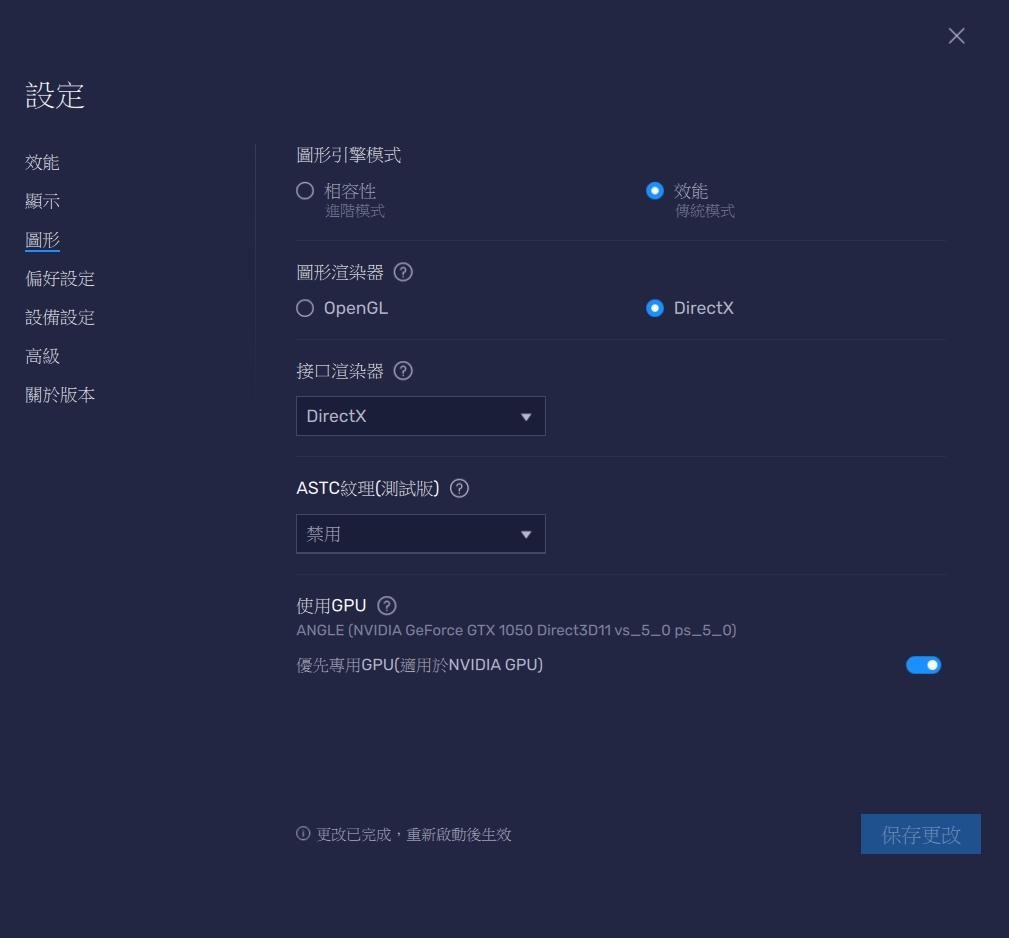Open the 接口渲染器 DirectX dropdown
Screen dimensions: 1009x938
[420, 417]
